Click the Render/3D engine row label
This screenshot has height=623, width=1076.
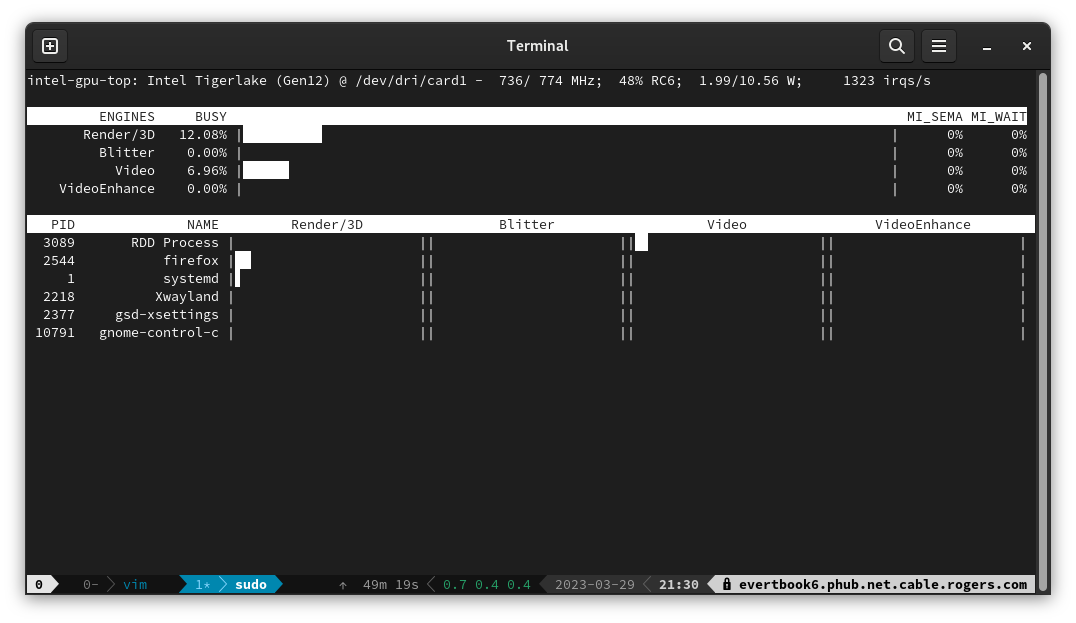(x=119, y=134)
